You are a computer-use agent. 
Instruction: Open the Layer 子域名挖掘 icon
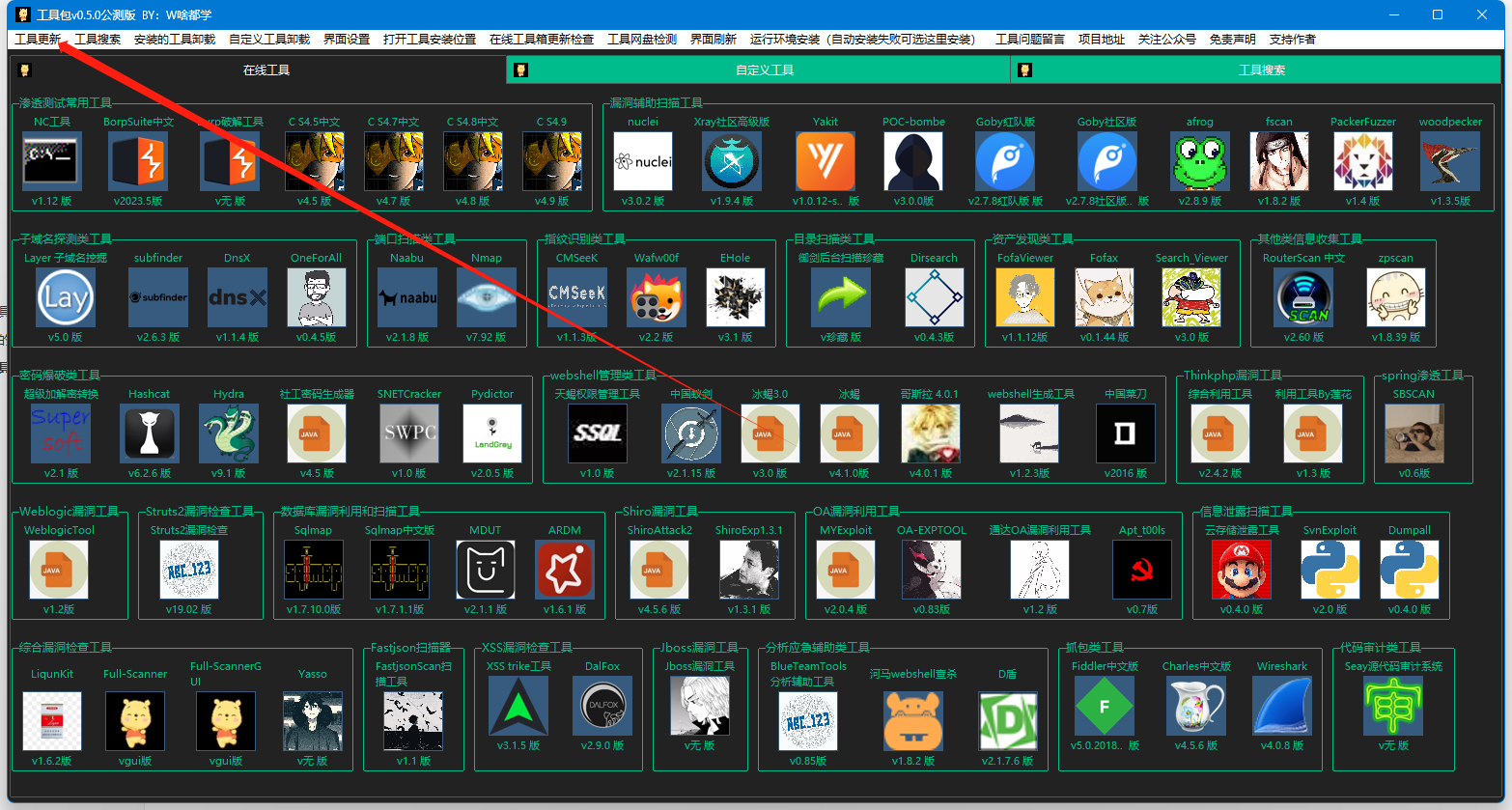pos(66,297)
